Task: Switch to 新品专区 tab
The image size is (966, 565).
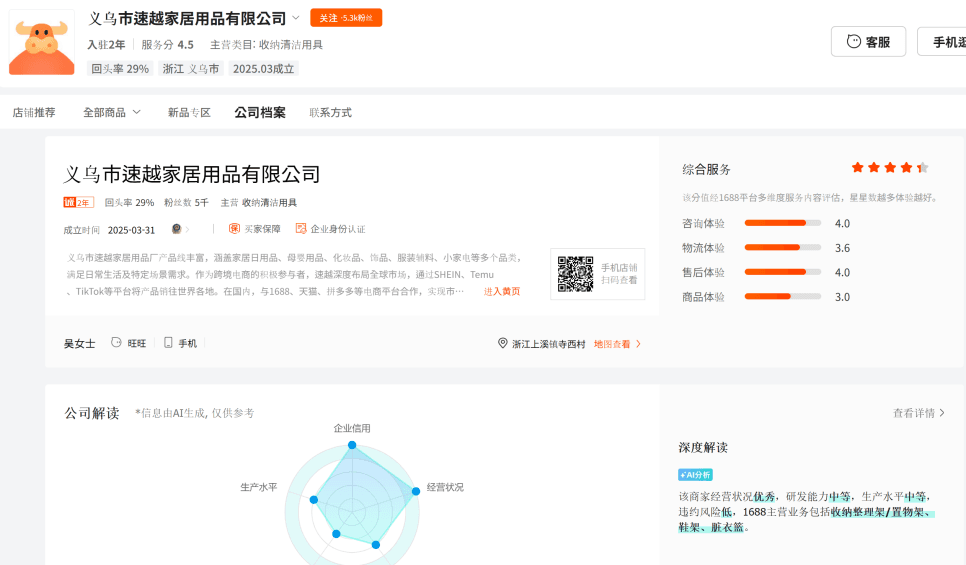Action: tap(189, 113)
